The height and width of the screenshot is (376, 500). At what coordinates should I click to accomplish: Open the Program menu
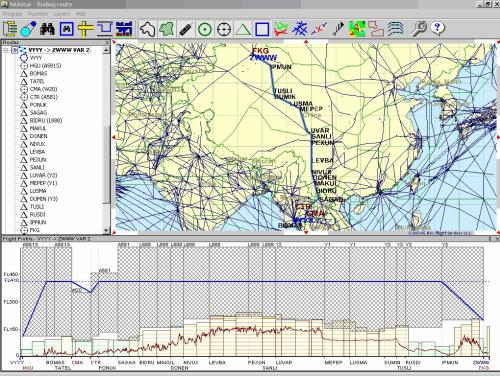[x=12, y=14]
